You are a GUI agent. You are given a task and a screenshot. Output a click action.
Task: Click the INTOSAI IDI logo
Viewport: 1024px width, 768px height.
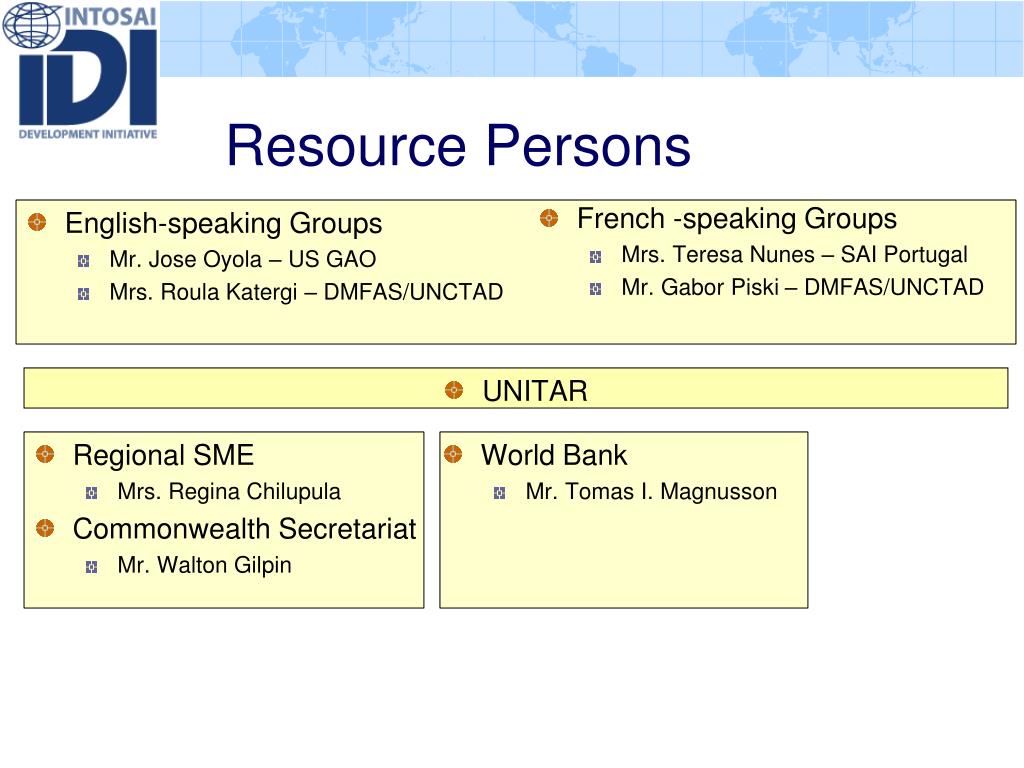[x=80, y=71]
